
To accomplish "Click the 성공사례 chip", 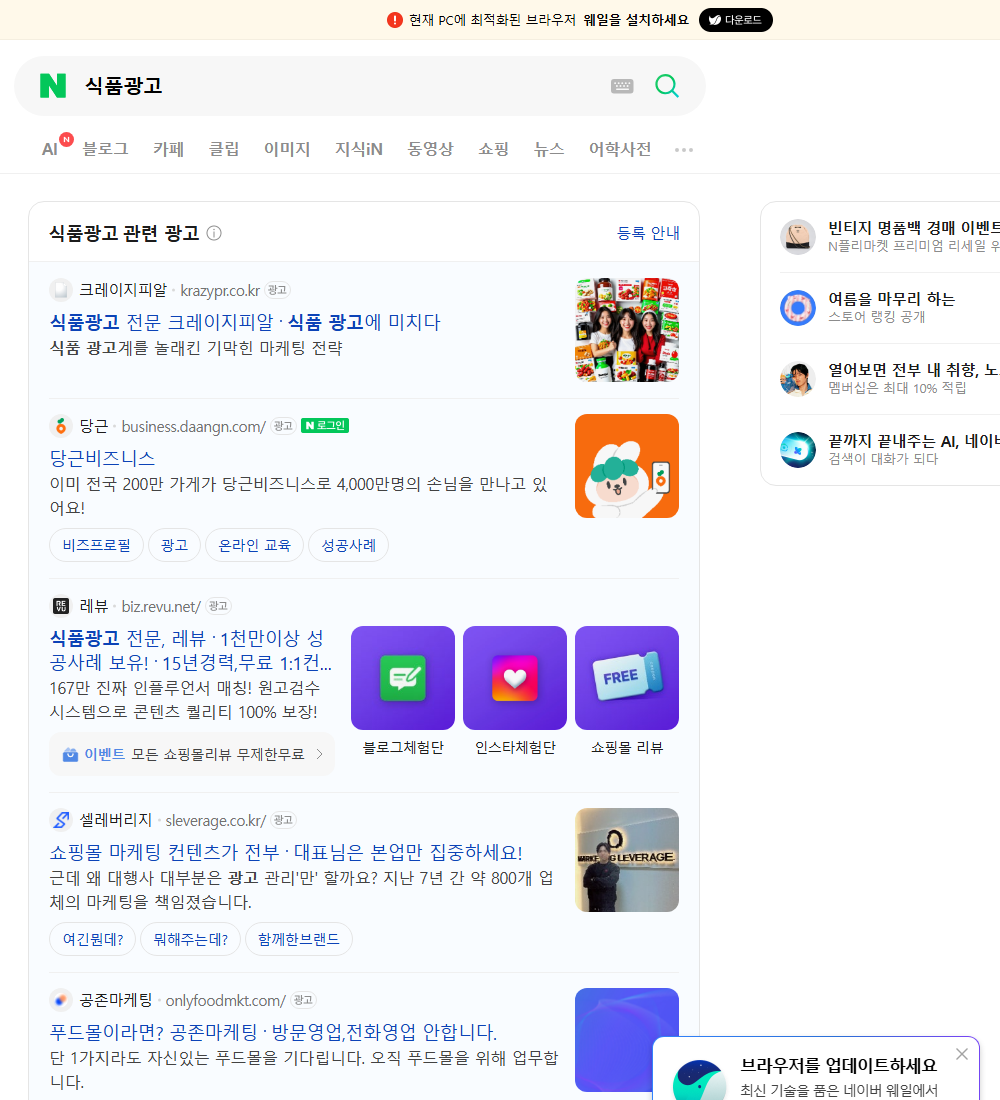I will point(348,545).
